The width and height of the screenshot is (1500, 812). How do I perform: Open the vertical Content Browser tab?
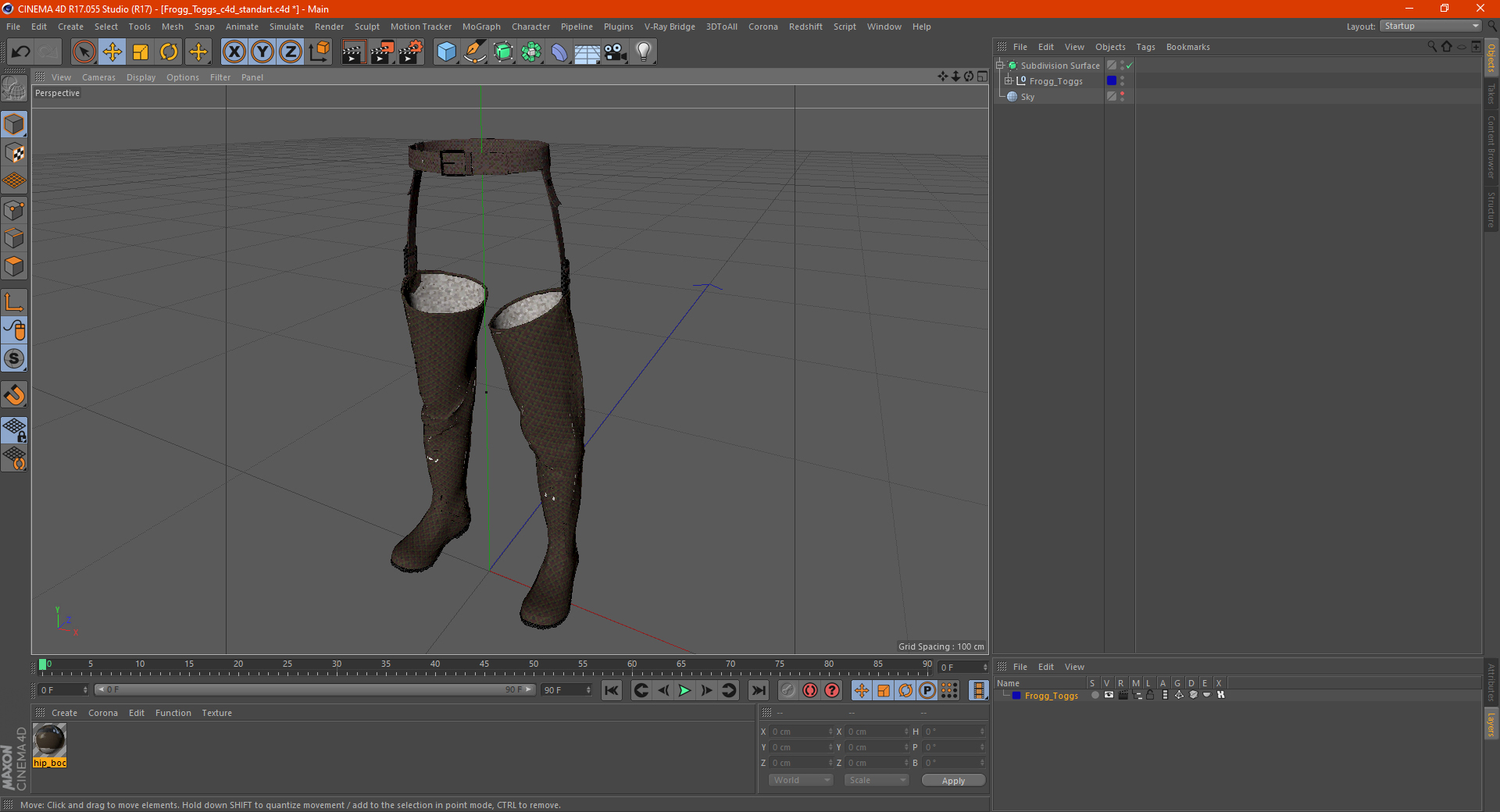(1491, 146)
